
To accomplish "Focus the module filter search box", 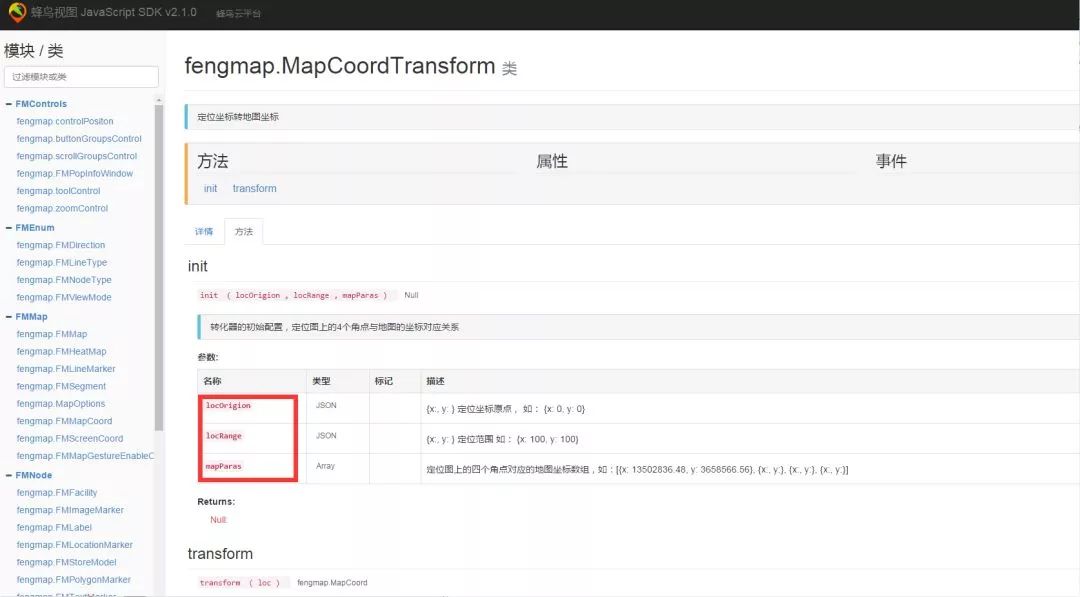I will [81, 77].
